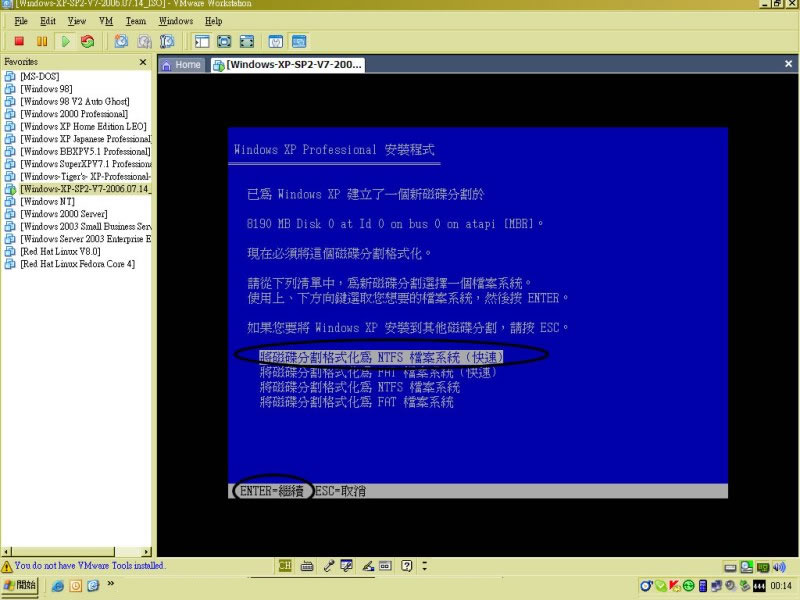Click the Reset VM toolbar button
The height and width of the screenshot is (600, 800).
pos(88,41)
